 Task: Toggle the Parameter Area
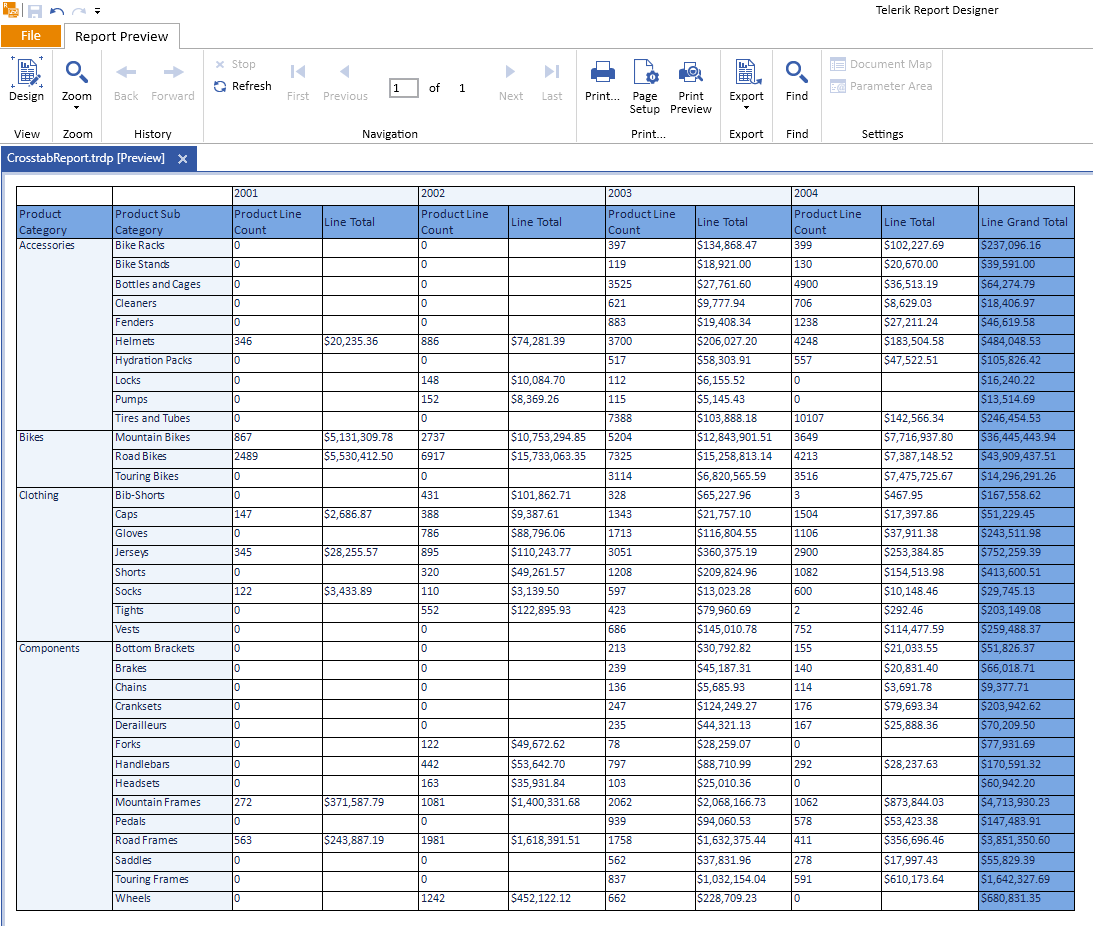click(x=881, y=84)
